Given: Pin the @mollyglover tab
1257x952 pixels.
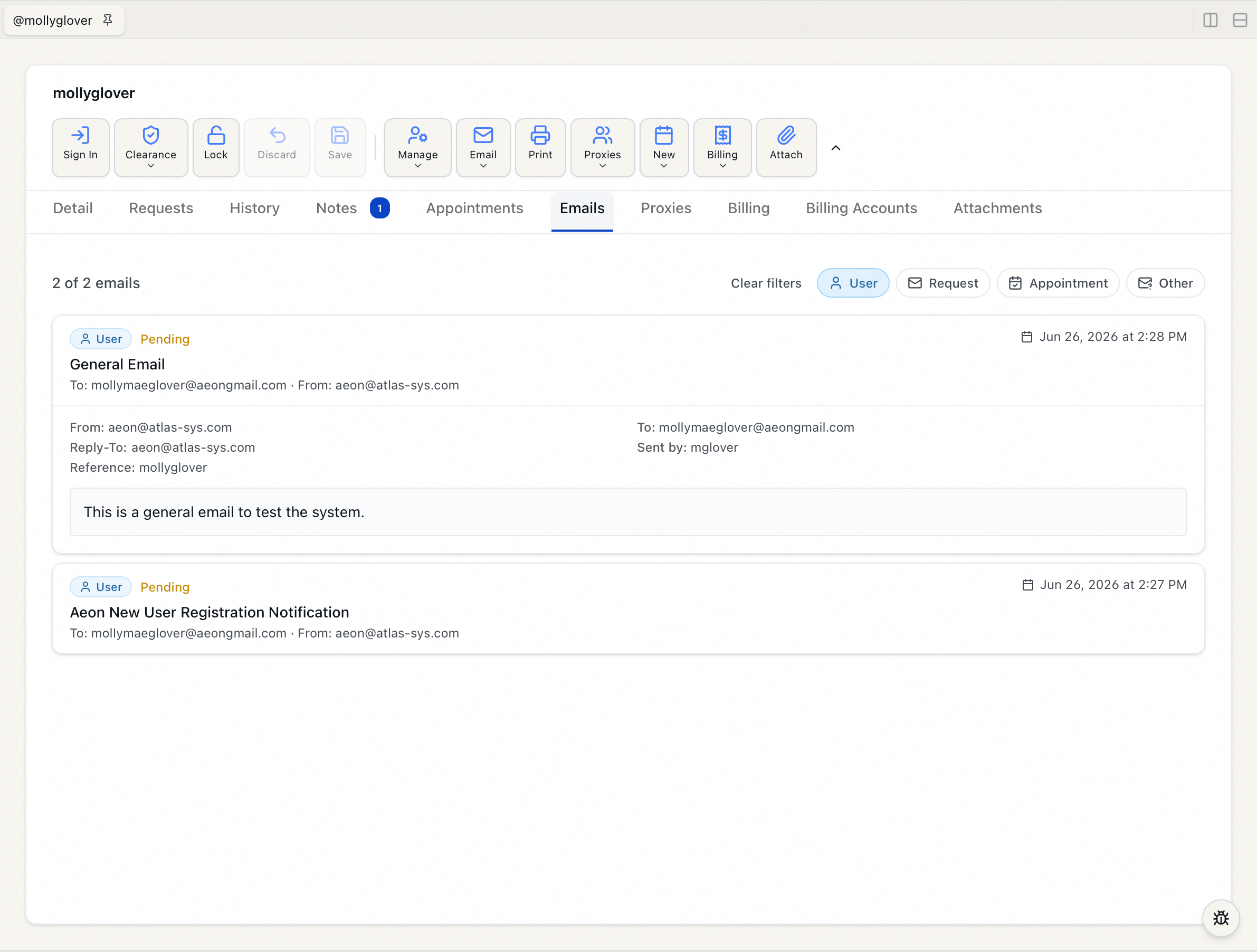Looking at the screenshot, I should (x=108, y=20).
